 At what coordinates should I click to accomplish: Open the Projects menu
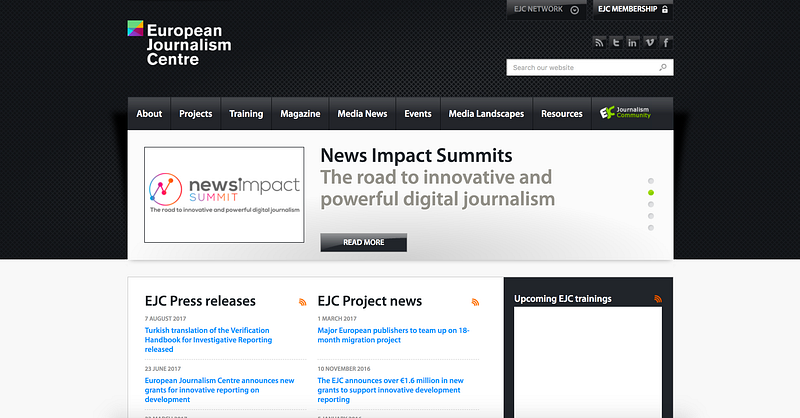click(195, 114)
